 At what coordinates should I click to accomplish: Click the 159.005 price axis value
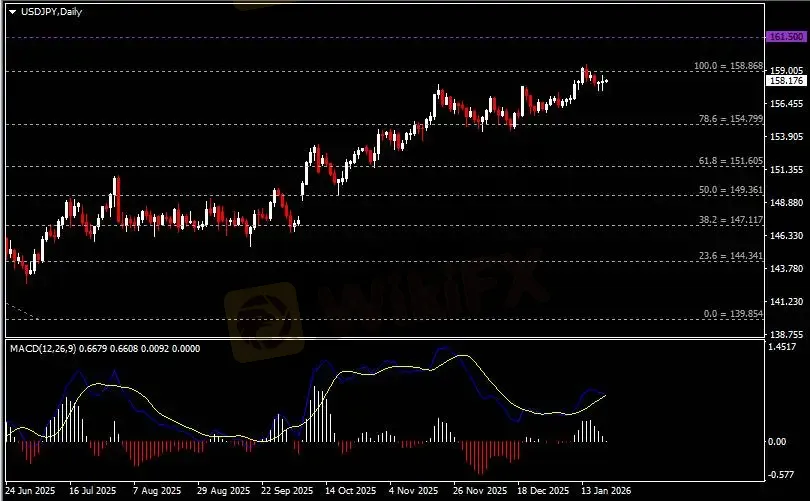click(x=787, y=70)
